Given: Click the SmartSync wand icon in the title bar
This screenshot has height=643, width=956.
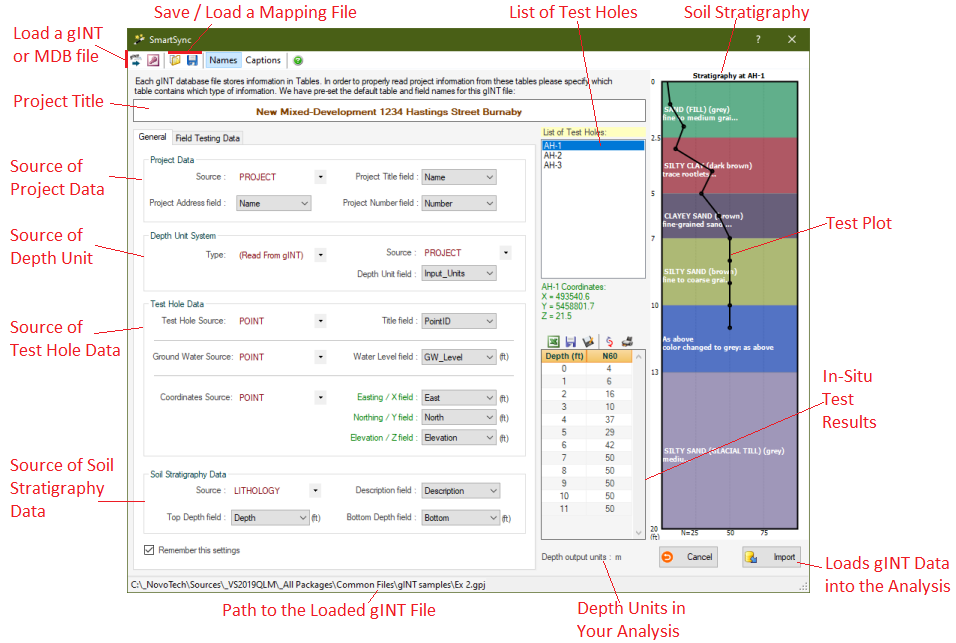Looking at the screenshot, I should point(140,40).
